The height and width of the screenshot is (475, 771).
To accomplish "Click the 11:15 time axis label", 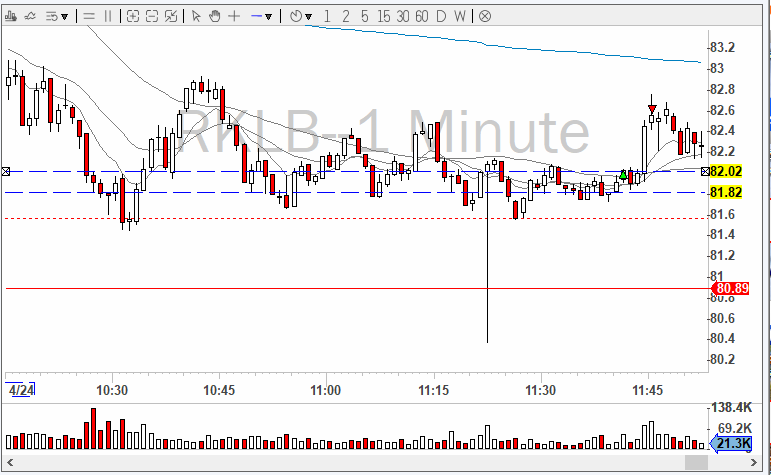I will coord(433,390).
